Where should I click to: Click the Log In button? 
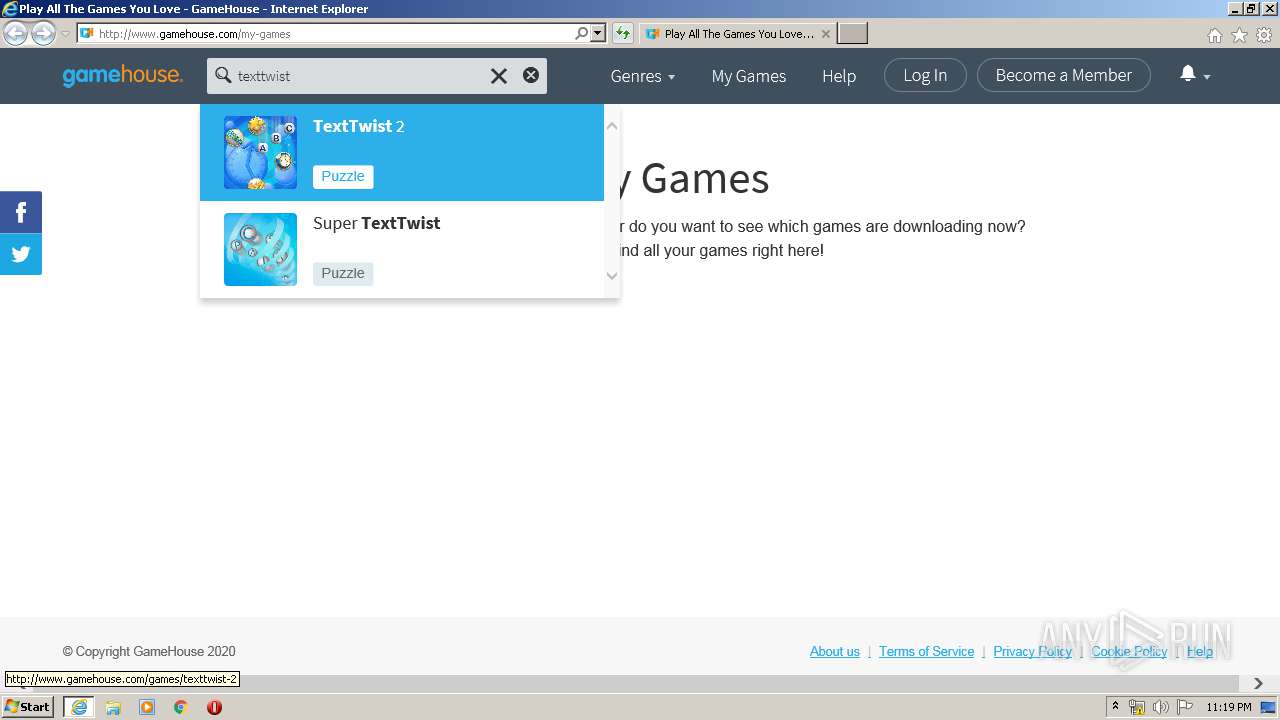point(925,75)
